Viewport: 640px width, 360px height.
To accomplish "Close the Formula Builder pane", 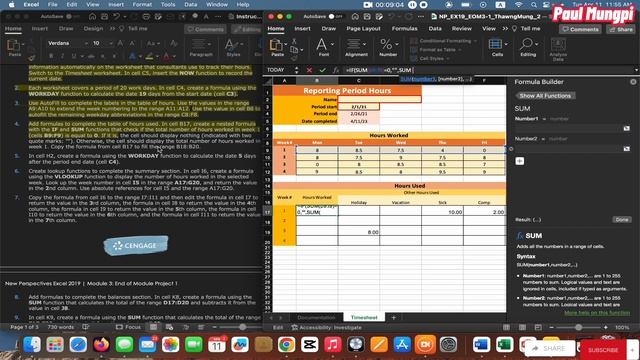I will click(x=633, y=82).
